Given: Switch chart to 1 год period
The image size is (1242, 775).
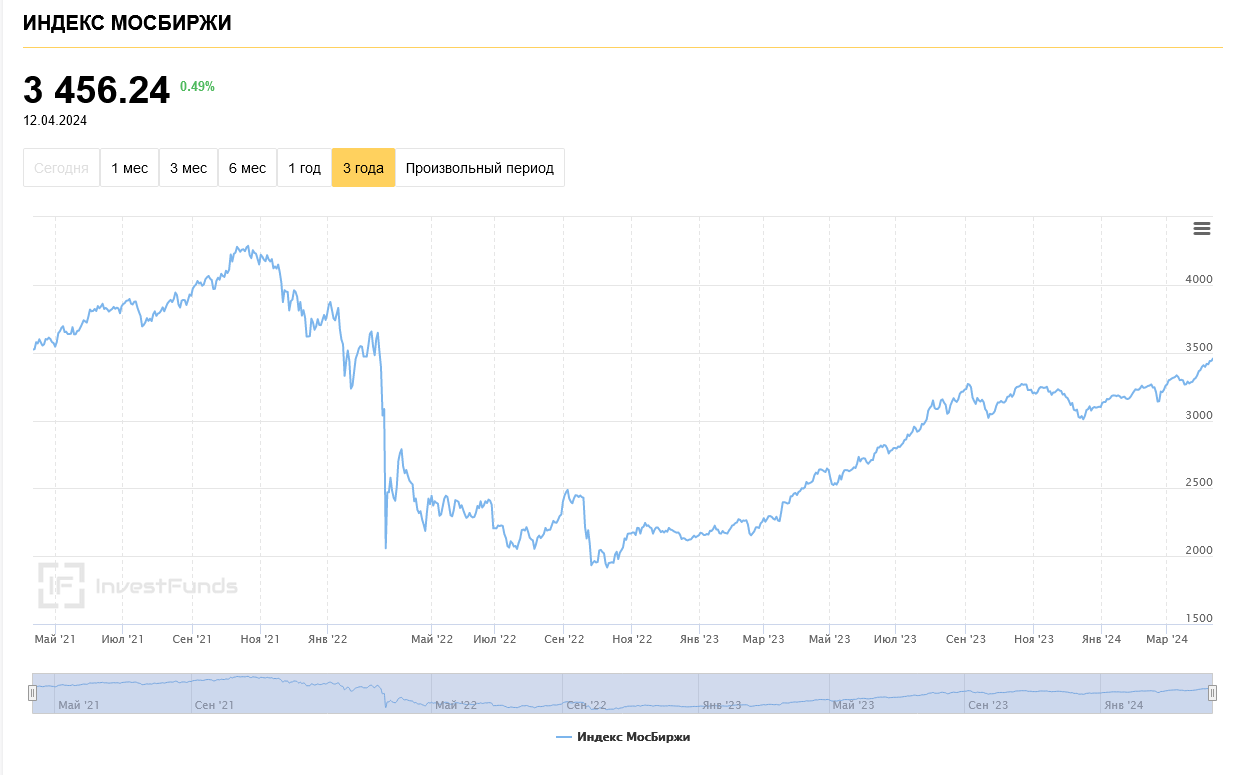Looking at the screenshot, I should coord(304,168).
